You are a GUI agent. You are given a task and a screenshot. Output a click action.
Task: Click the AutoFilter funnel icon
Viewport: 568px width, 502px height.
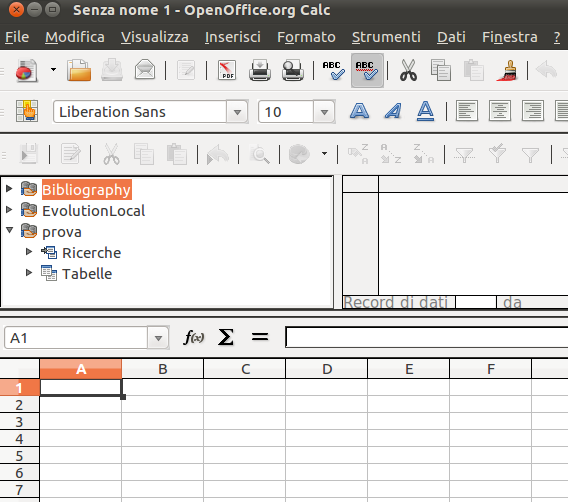tap(464, 154)
